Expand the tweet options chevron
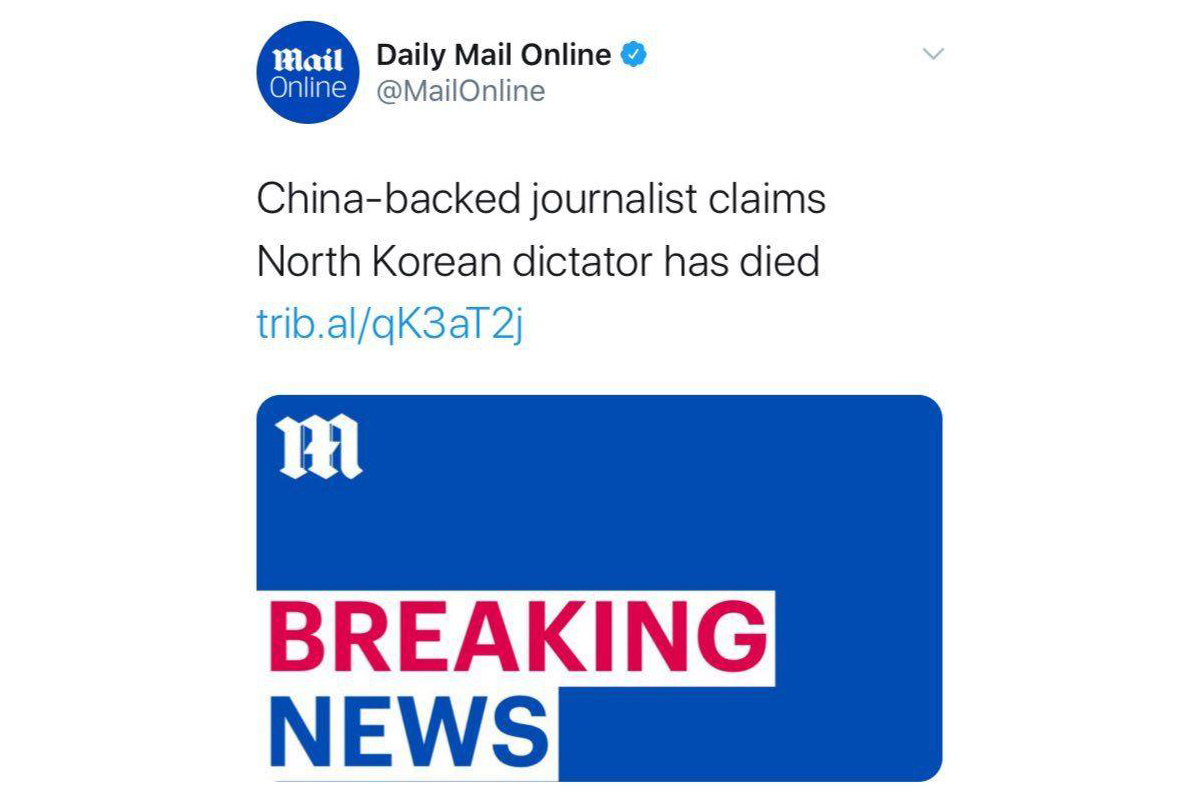1200x800 pixels. [x=933, y=54]
